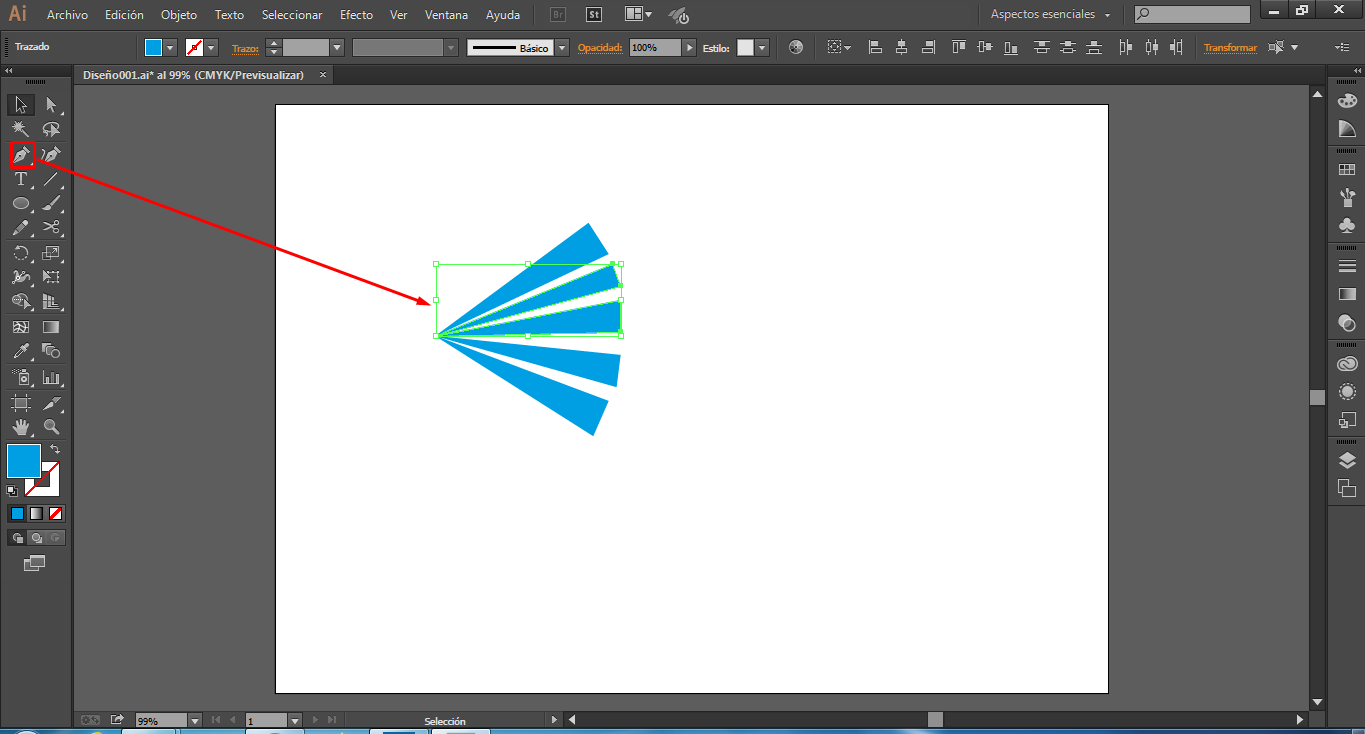The width and height of the screenshot is (1365, 734).
Task: Open the Estilo graphic style dropdown
Action: 762,48
